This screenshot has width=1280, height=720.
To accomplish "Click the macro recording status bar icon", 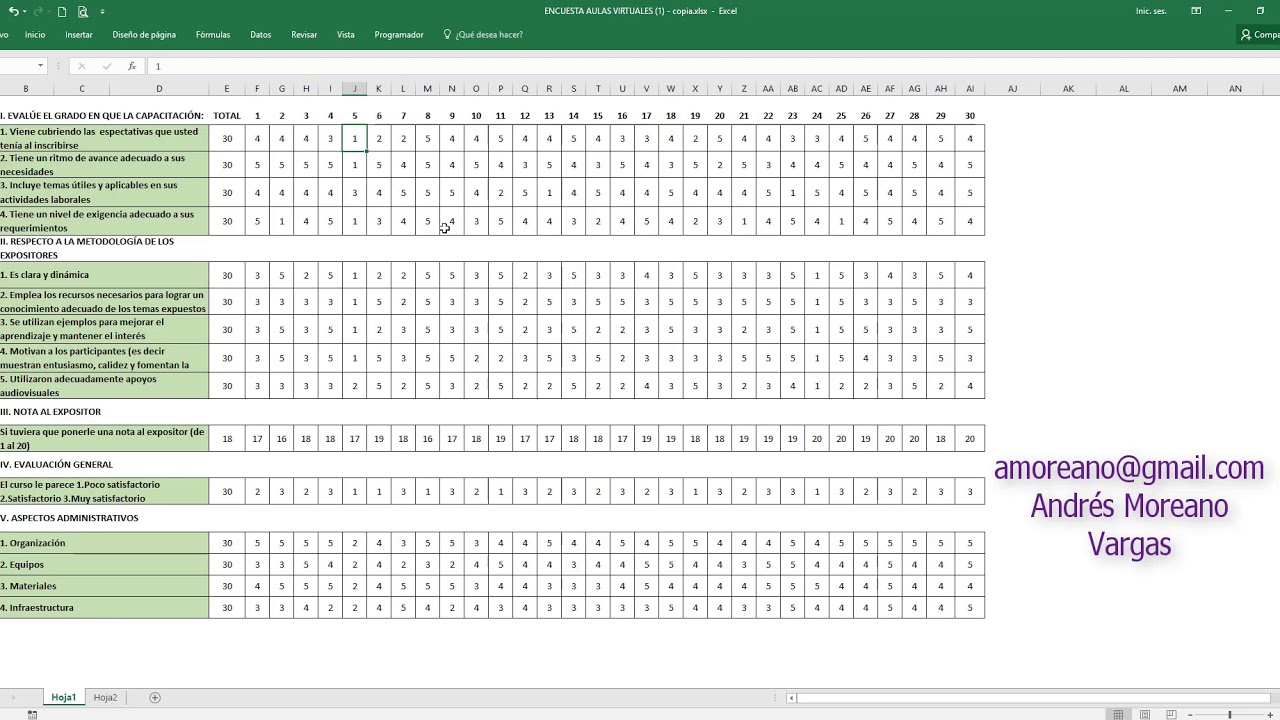I will [33, 714].
